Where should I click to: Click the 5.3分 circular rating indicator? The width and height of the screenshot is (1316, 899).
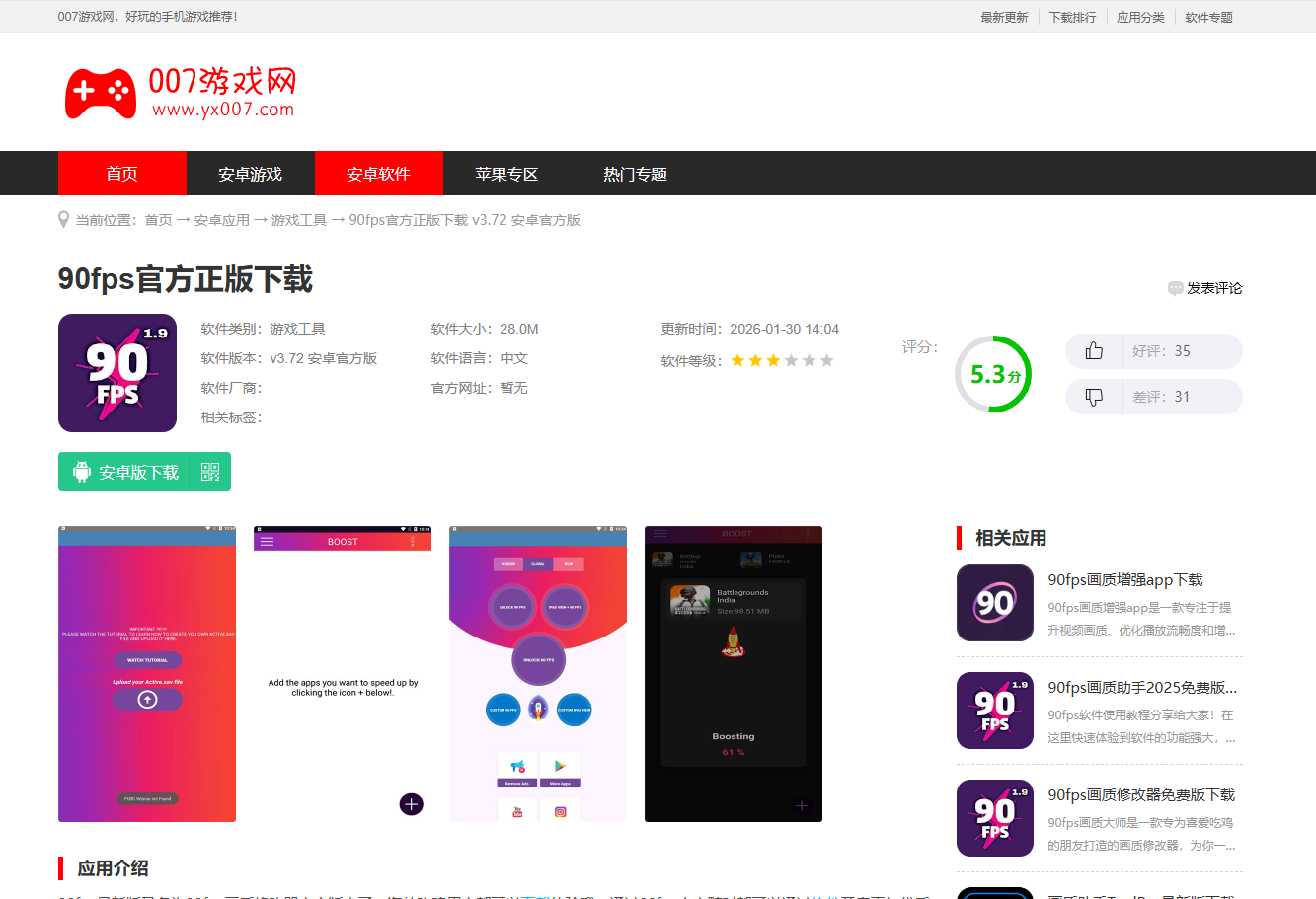pos(993,374)
